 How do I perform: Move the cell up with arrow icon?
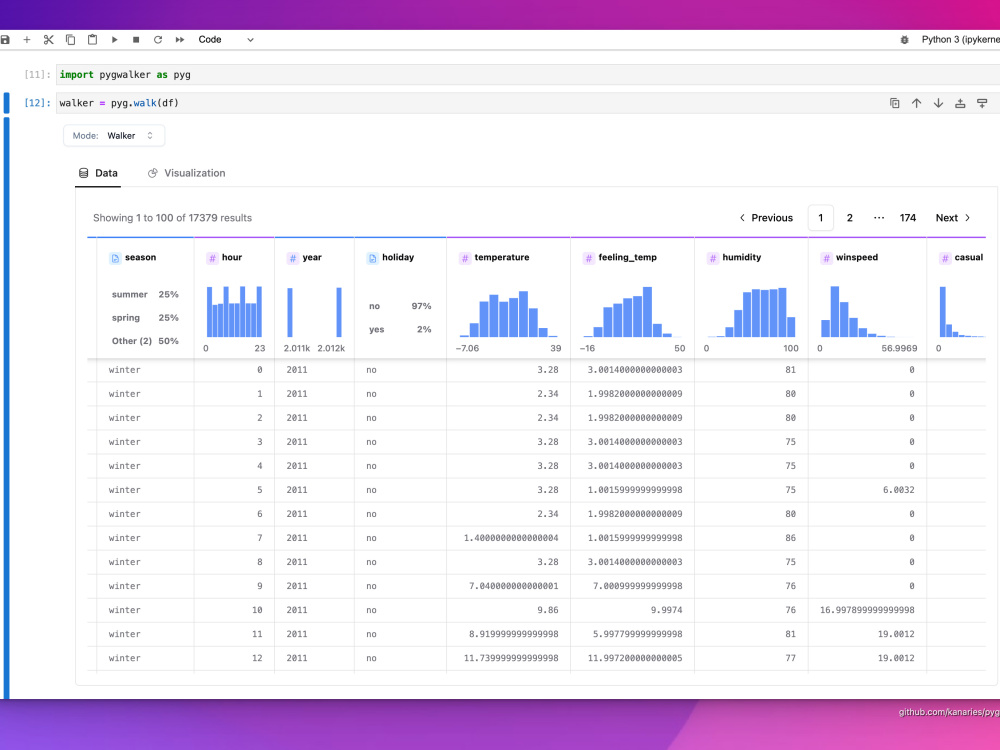point(916,103)
